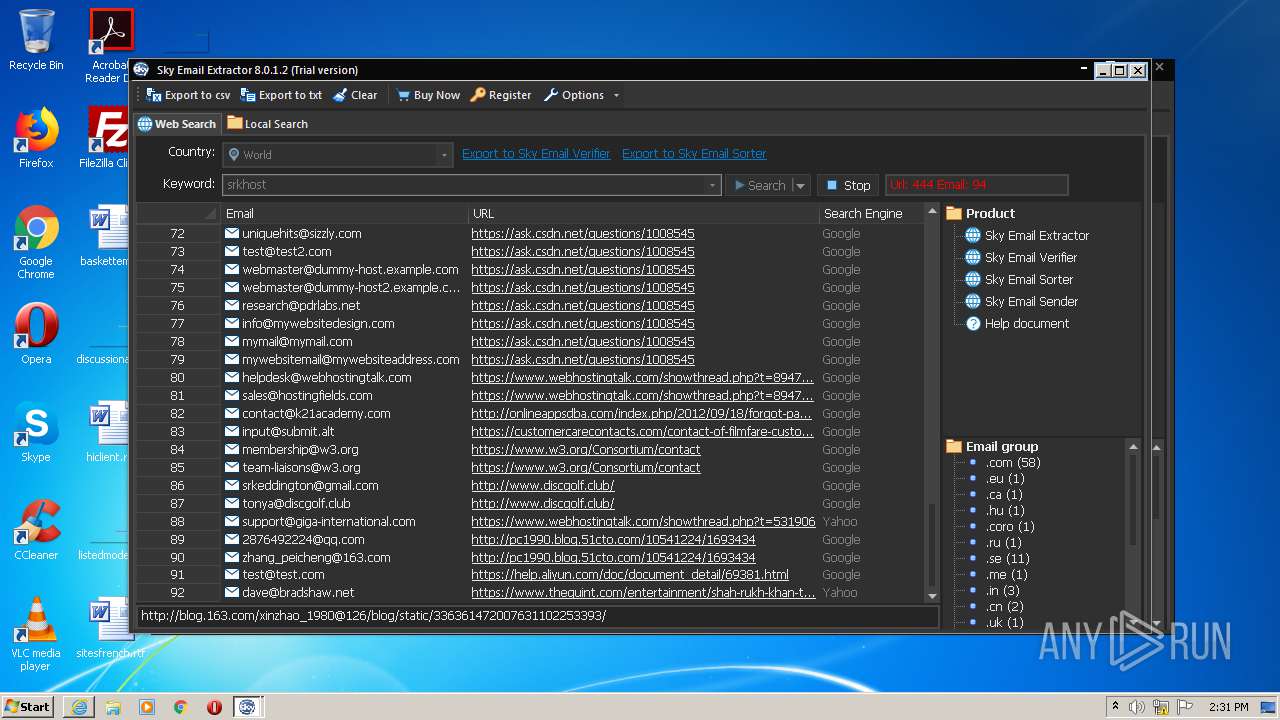This screenshot has width=1280, height=720.
Task: Open VLC media player desktop icon
Action: [x=36, y=634]
